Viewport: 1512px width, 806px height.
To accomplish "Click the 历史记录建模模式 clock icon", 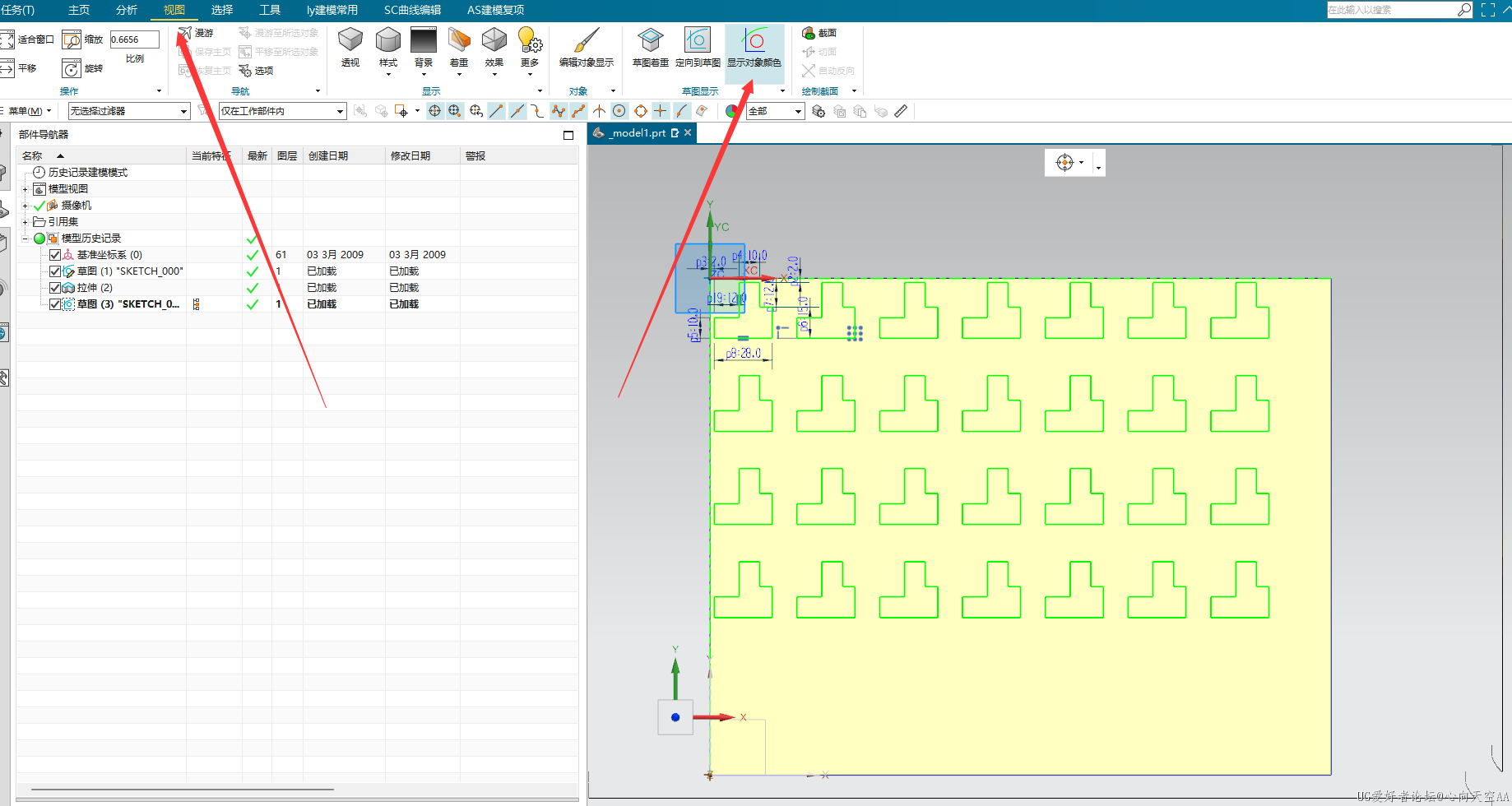I will tap(39, 172).
